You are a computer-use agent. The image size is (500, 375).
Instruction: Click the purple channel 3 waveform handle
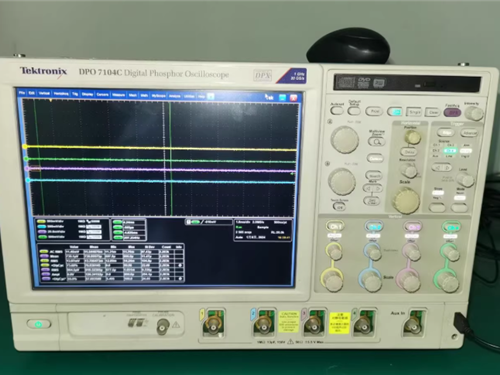[27, 169]
